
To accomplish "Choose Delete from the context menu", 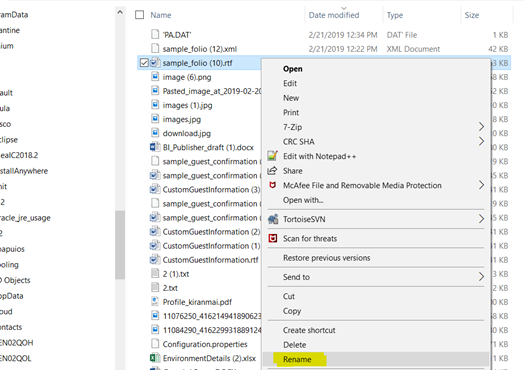I will [x=295, y=345].
